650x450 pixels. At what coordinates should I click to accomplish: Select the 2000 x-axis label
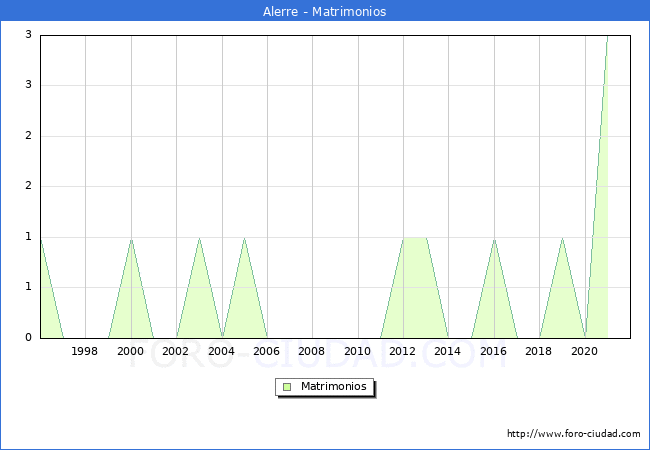click(130, 351)
